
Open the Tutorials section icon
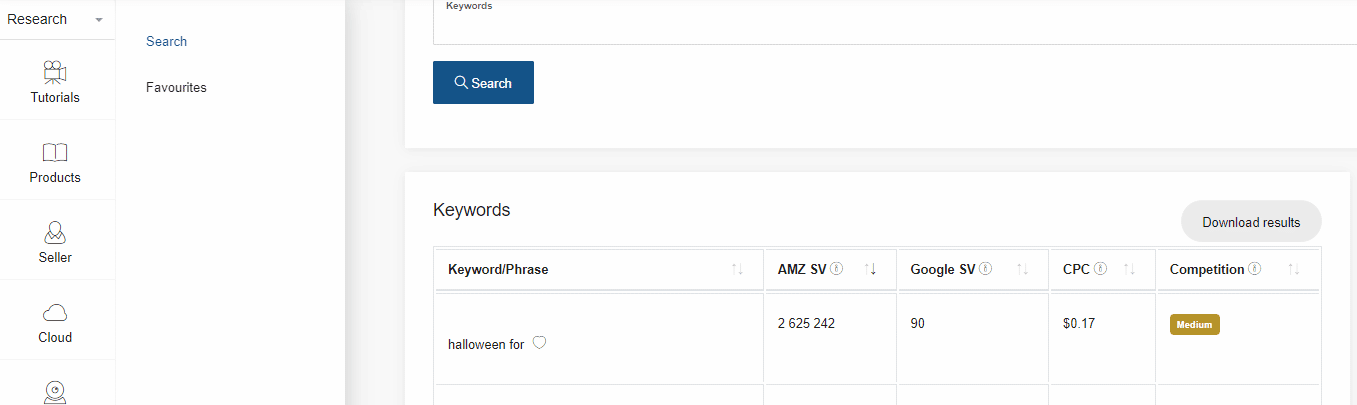click(x=55, y=73)
